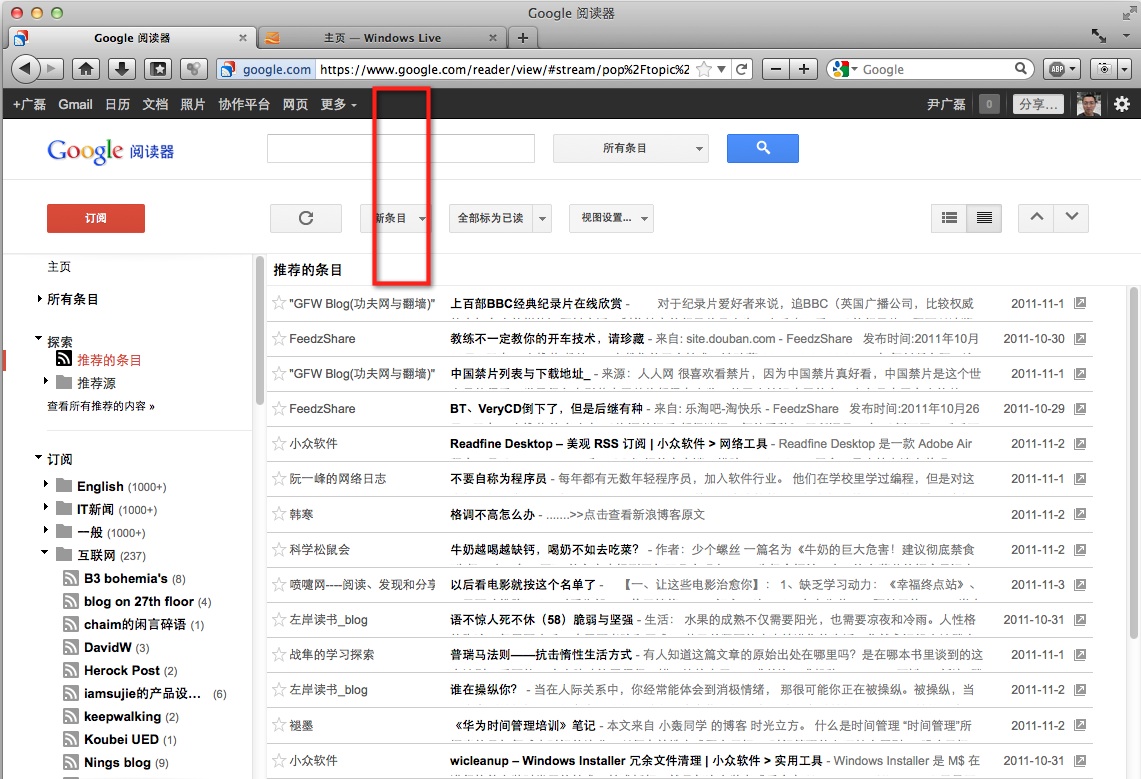Image resolution: width=1141 pixels, height=779 pixels.
Task: Collapse the 探索 section
Action: click(39, 338)
